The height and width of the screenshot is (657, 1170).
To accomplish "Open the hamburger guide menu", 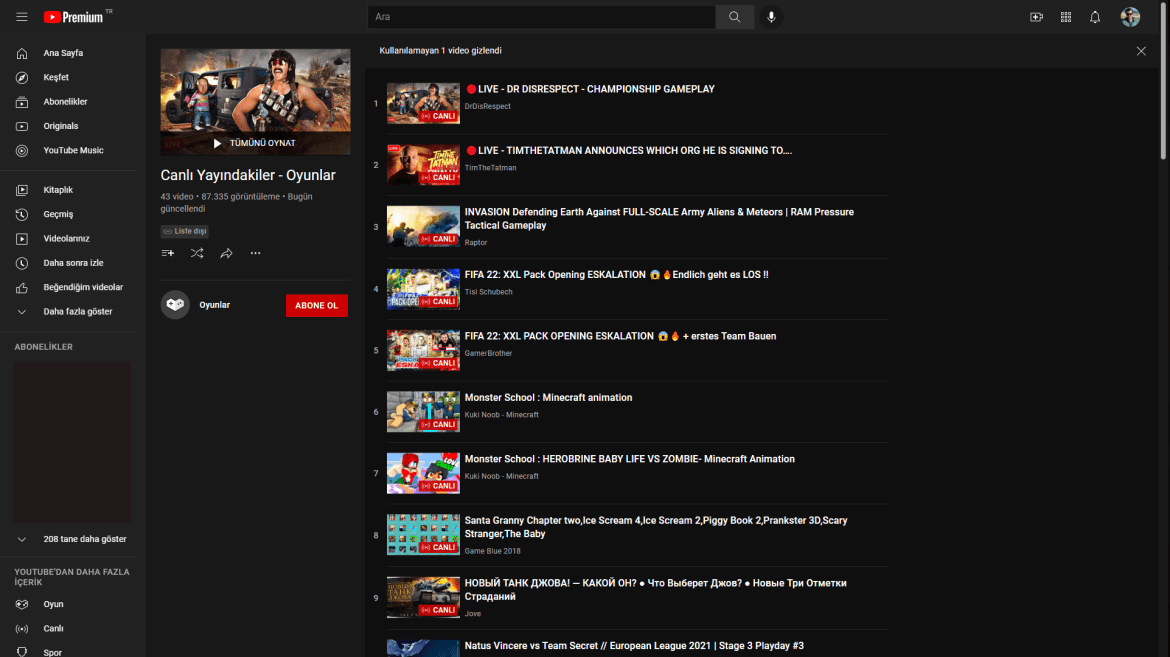I will [x=22, y=16].
